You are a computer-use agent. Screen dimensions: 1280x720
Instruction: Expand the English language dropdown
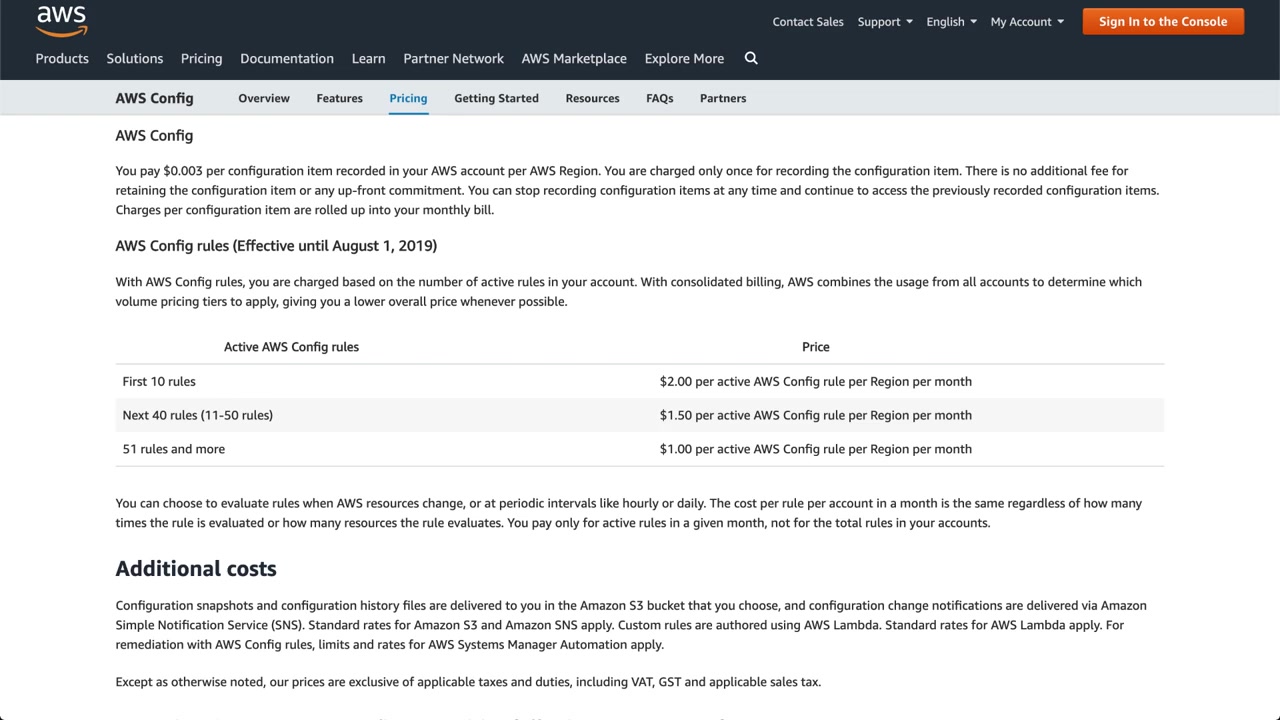951,22
